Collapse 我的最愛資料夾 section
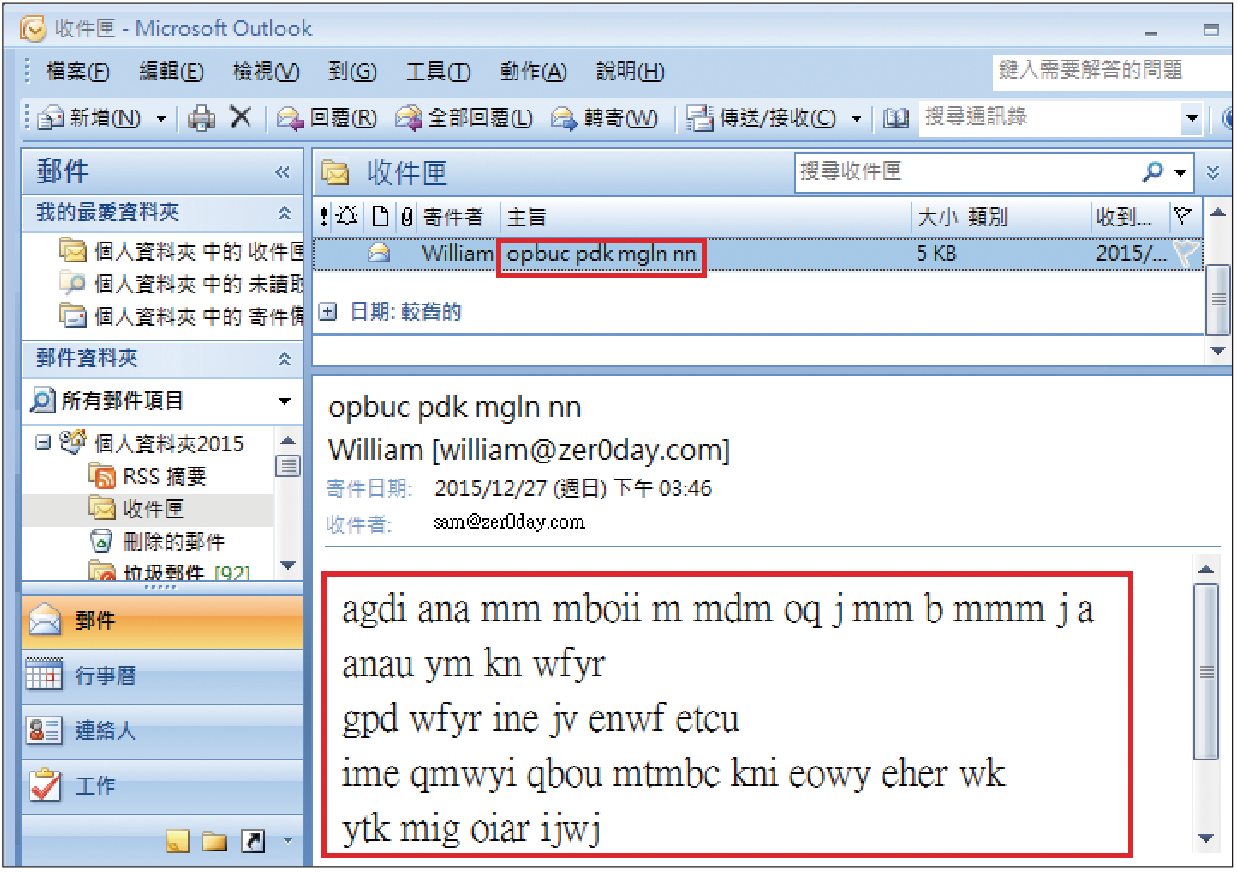 coord(284,213)
